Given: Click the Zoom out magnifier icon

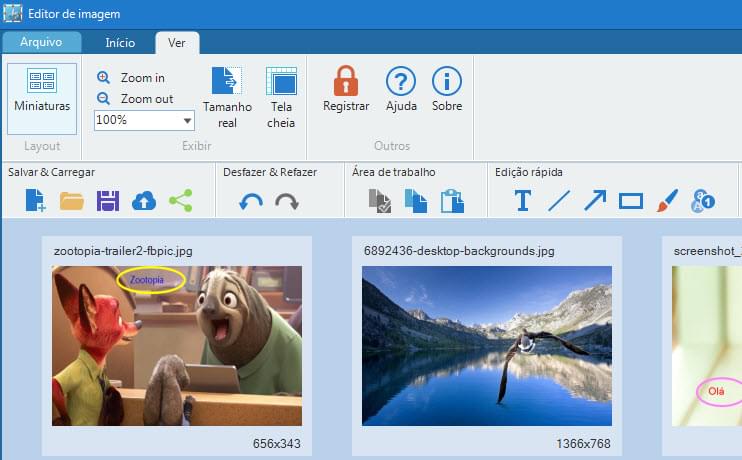Looking at the screenshot, I should (104, 98).
